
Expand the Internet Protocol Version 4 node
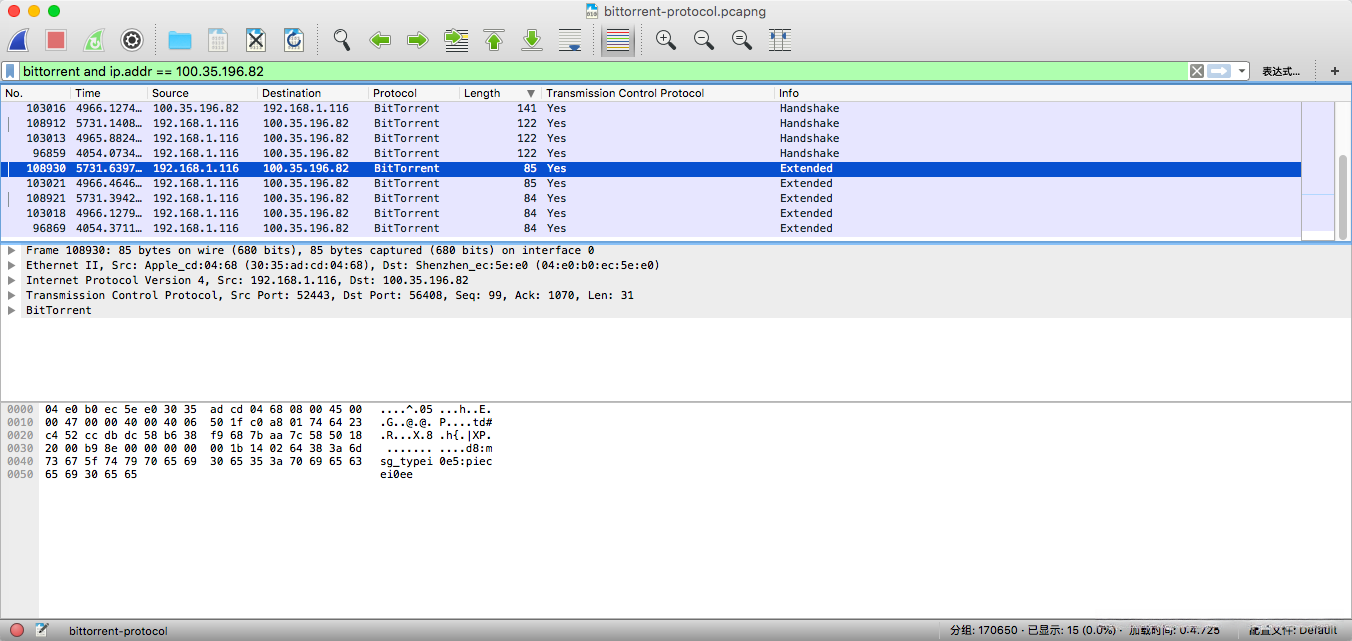coord(12,281)
